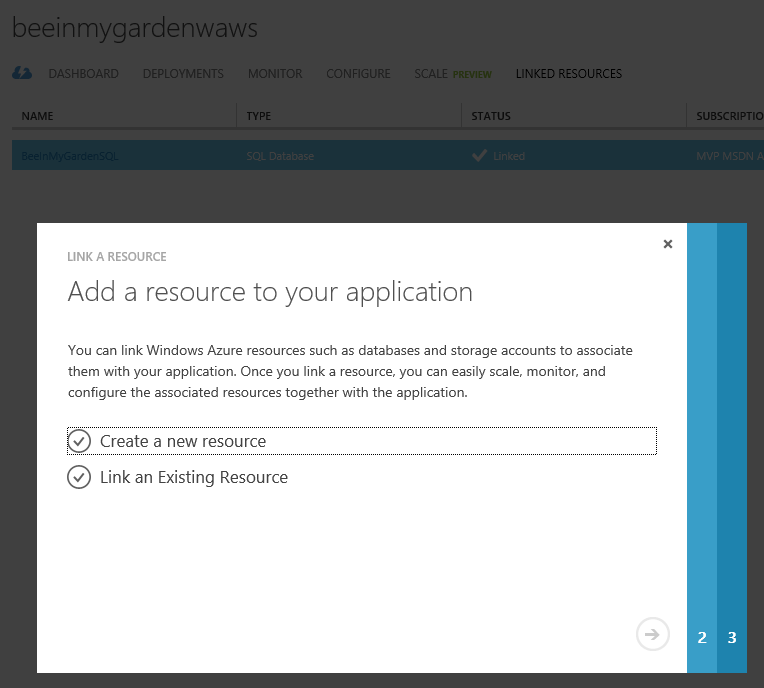764x688 pixels.
Task: Jump to wizard step 2
Action: 702,637
